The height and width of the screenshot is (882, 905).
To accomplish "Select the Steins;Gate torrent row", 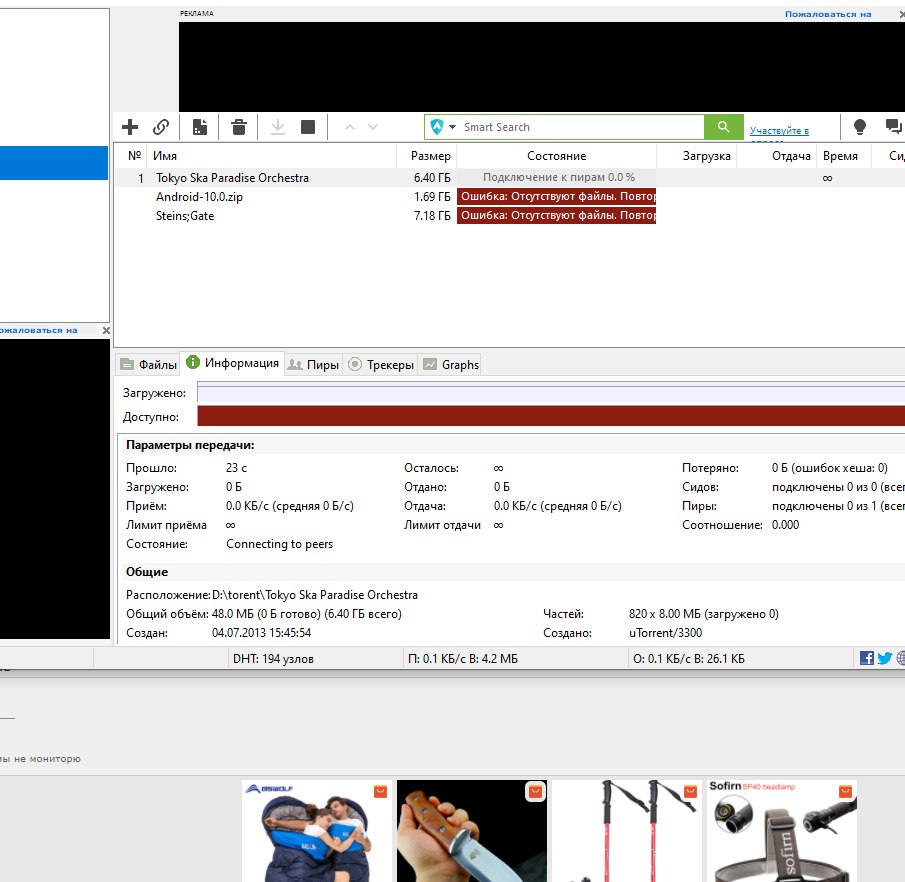I will coord(185,216).
